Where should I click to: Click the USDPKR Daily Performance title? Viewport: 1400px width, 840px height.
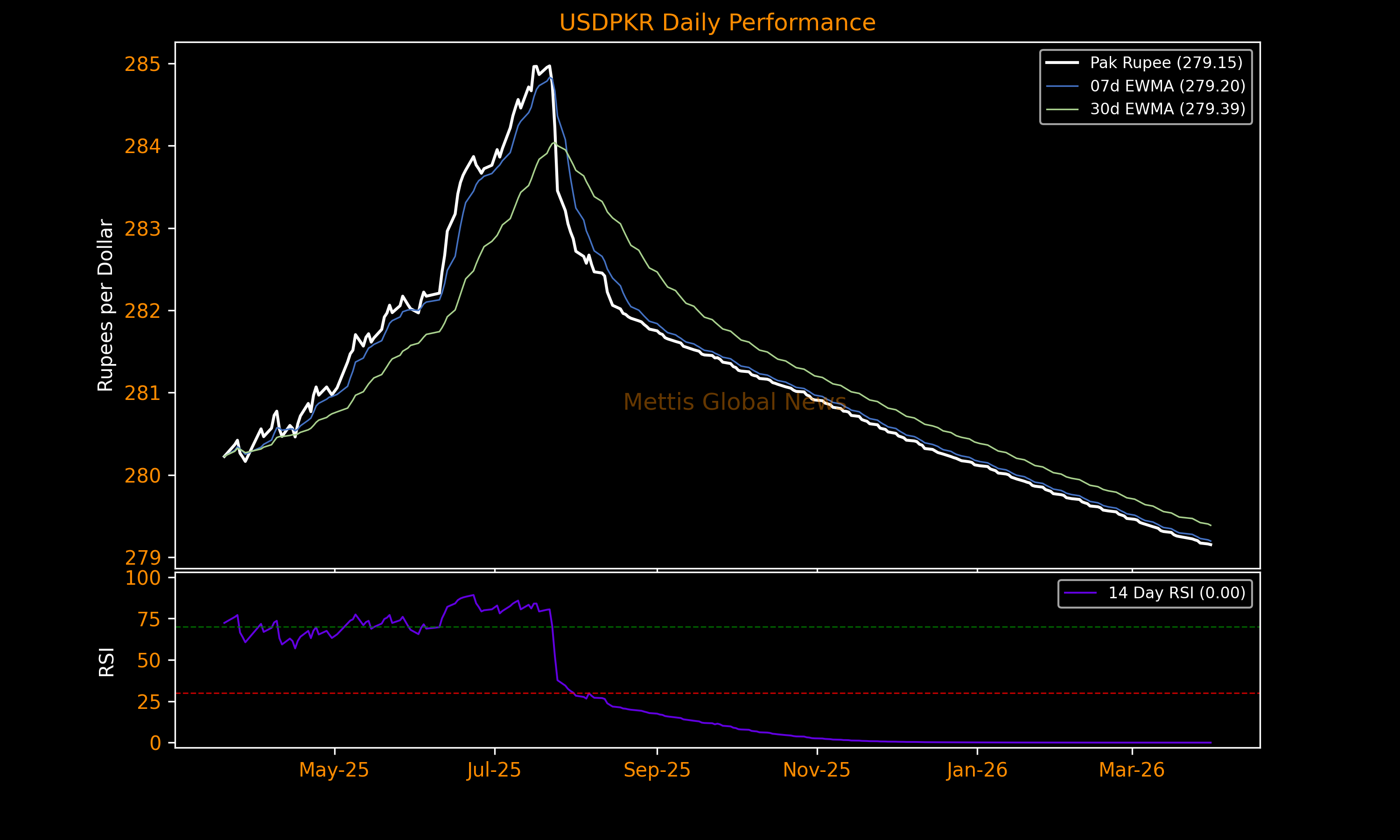point(717,23)
